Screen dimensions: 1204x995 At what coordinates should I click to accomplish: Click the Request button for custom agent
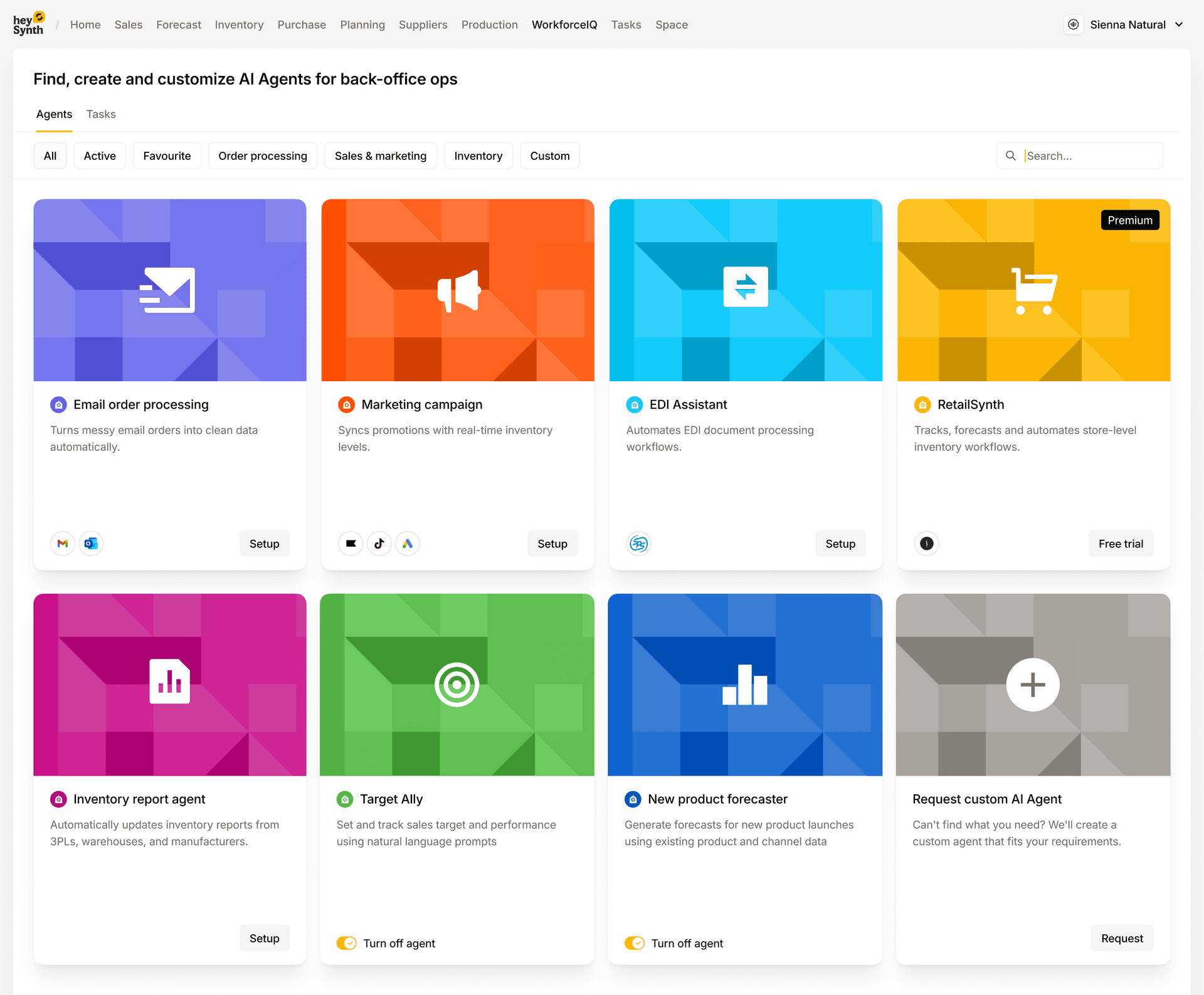coord(1121,938)
